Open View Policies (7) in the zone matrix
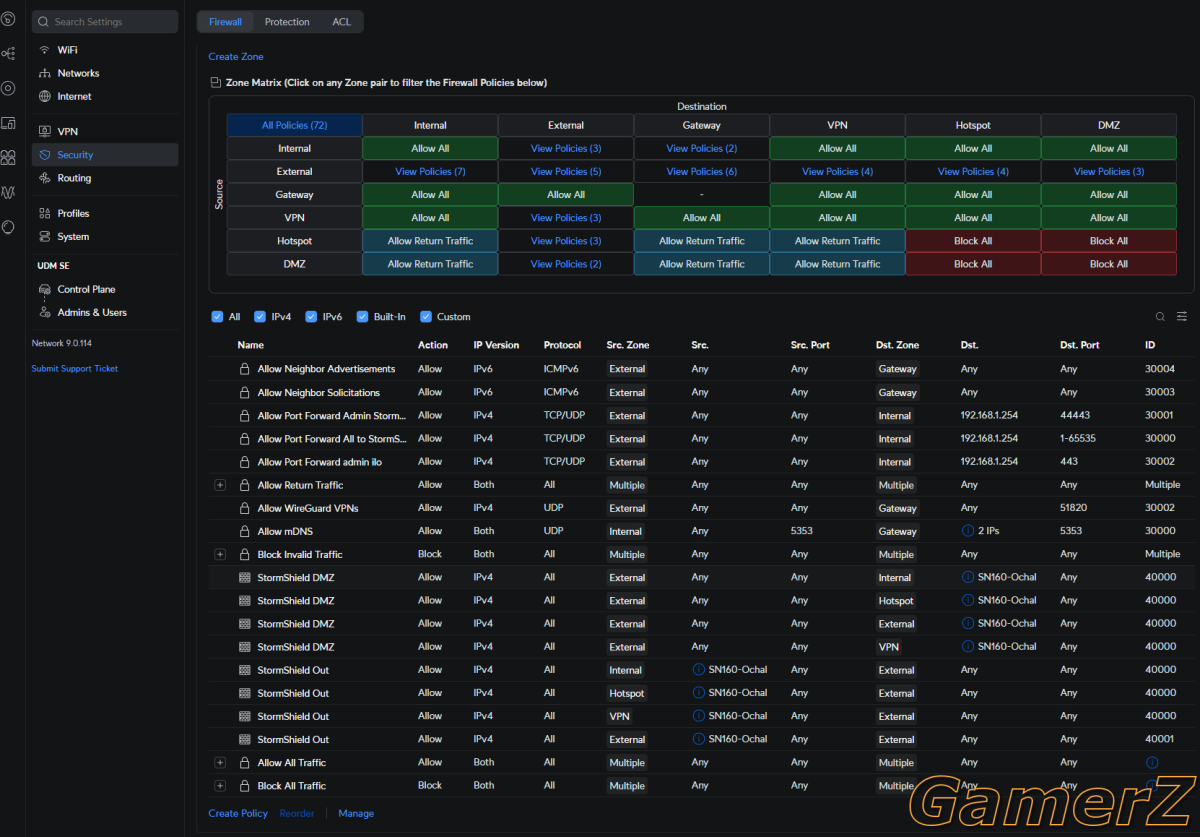Screen dimensions: 1200x837 [430, 172]
